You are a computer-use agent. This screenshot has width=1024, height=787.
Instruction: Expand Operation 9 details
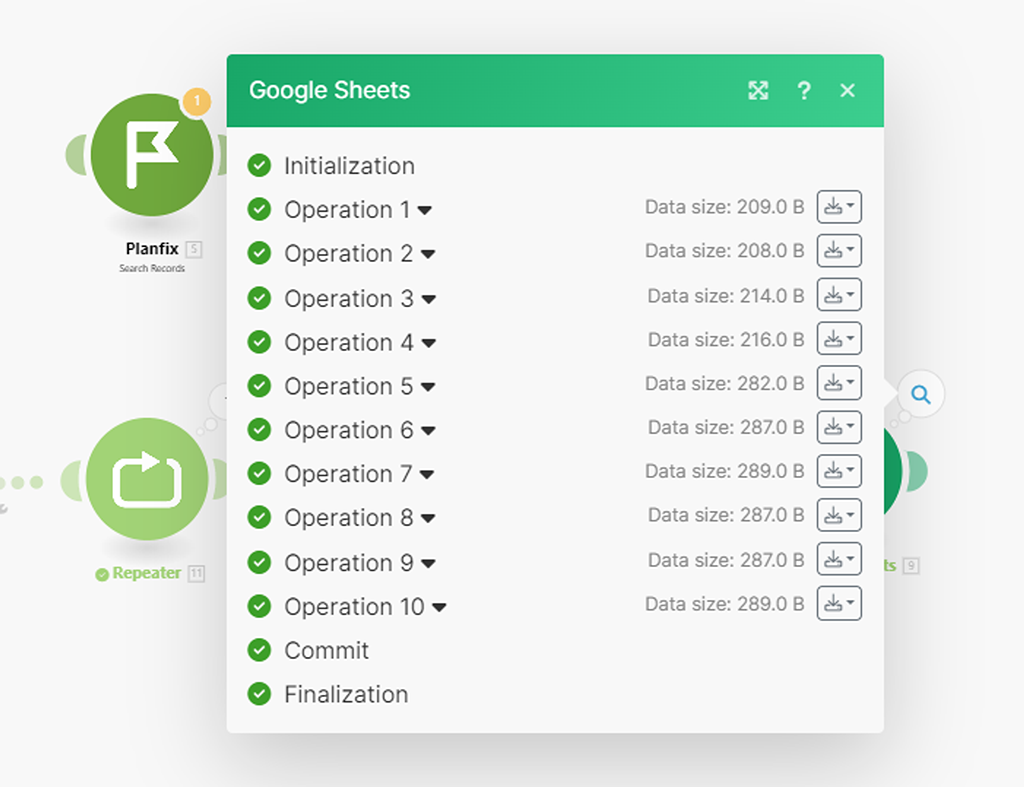tap(428, 563)
